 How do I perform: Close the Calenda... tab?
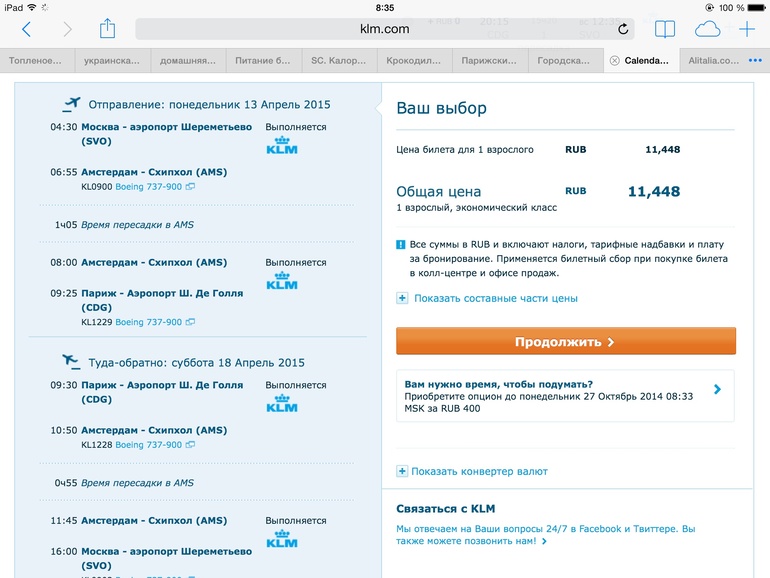pos(614,60)
